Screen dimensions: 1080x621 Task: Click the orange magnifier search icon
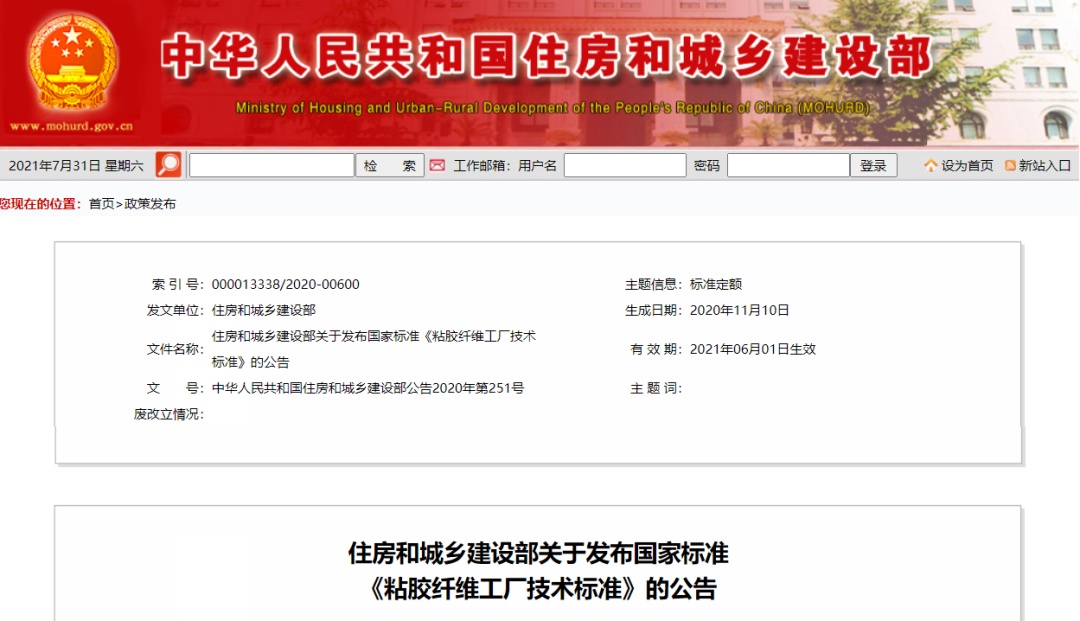pos(169,165)
